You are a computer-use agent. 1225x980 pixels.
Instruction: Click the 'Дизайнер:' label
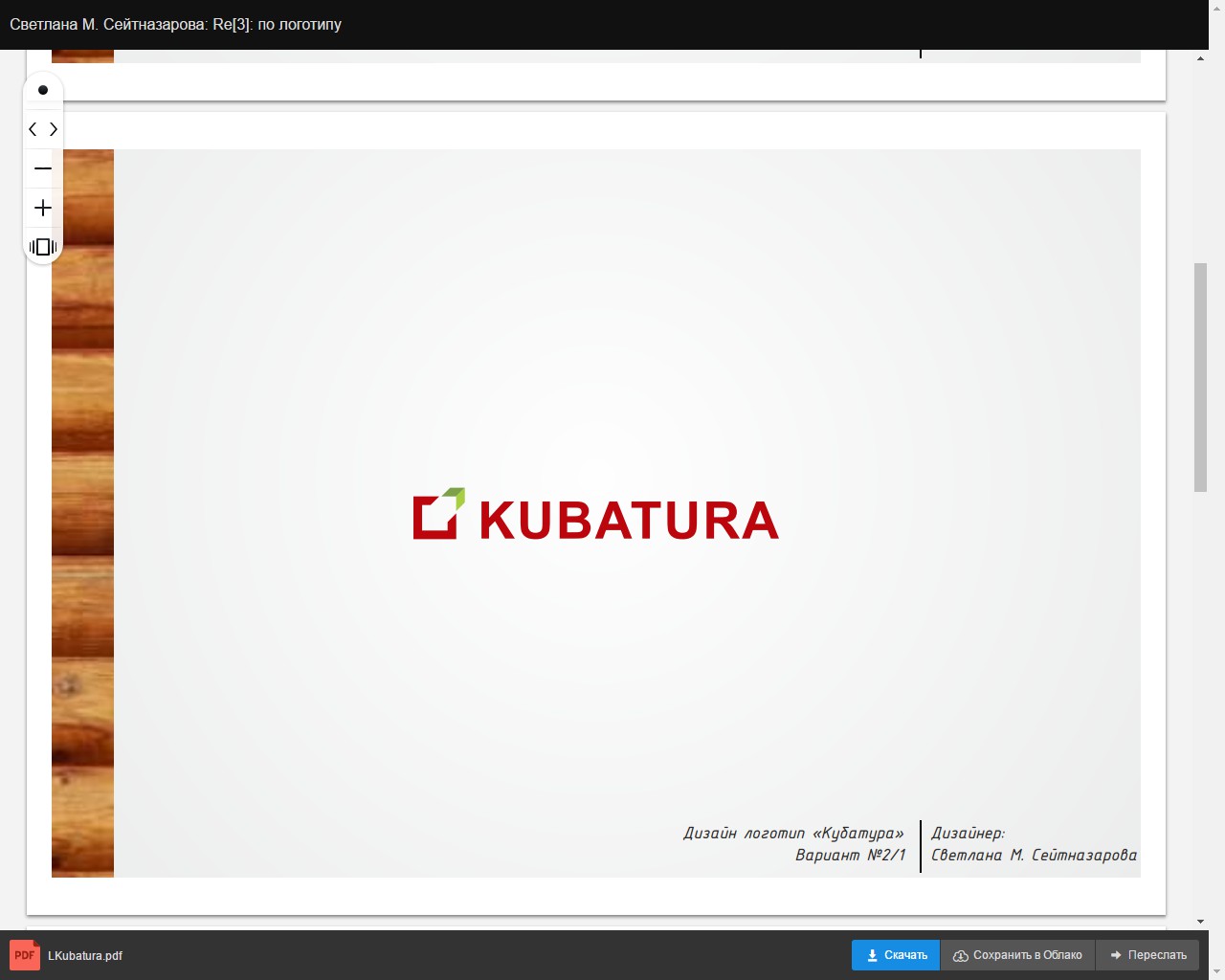968,833
